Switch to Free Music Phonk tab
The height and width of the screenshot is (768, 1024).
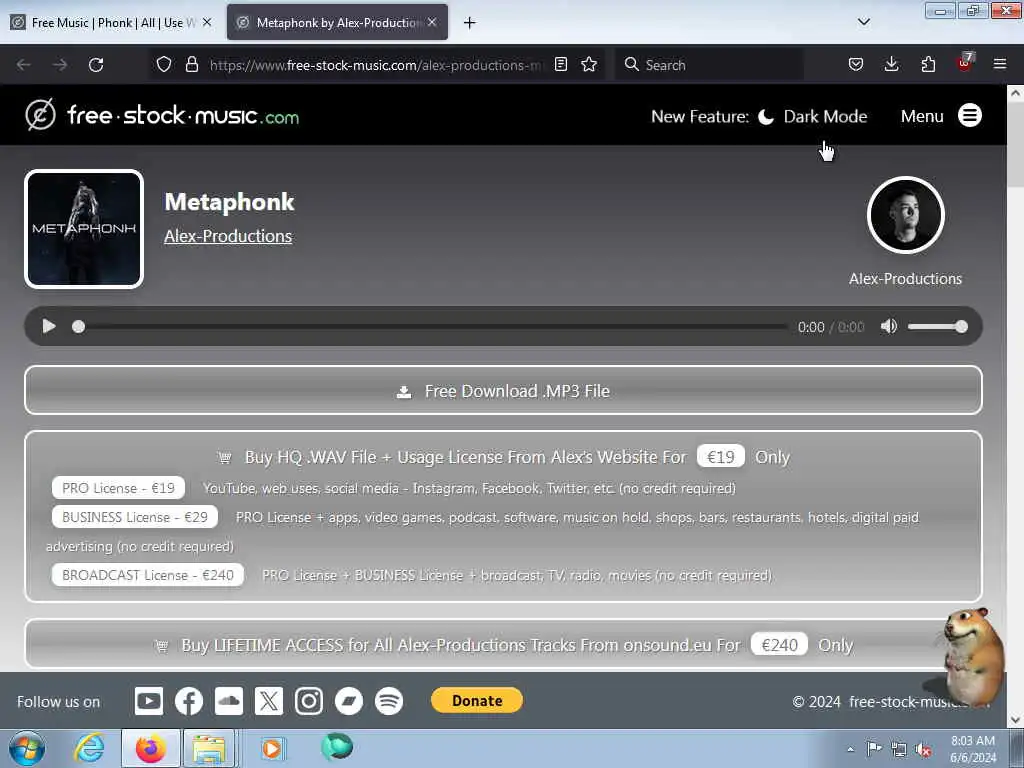[x=108, y=22]
